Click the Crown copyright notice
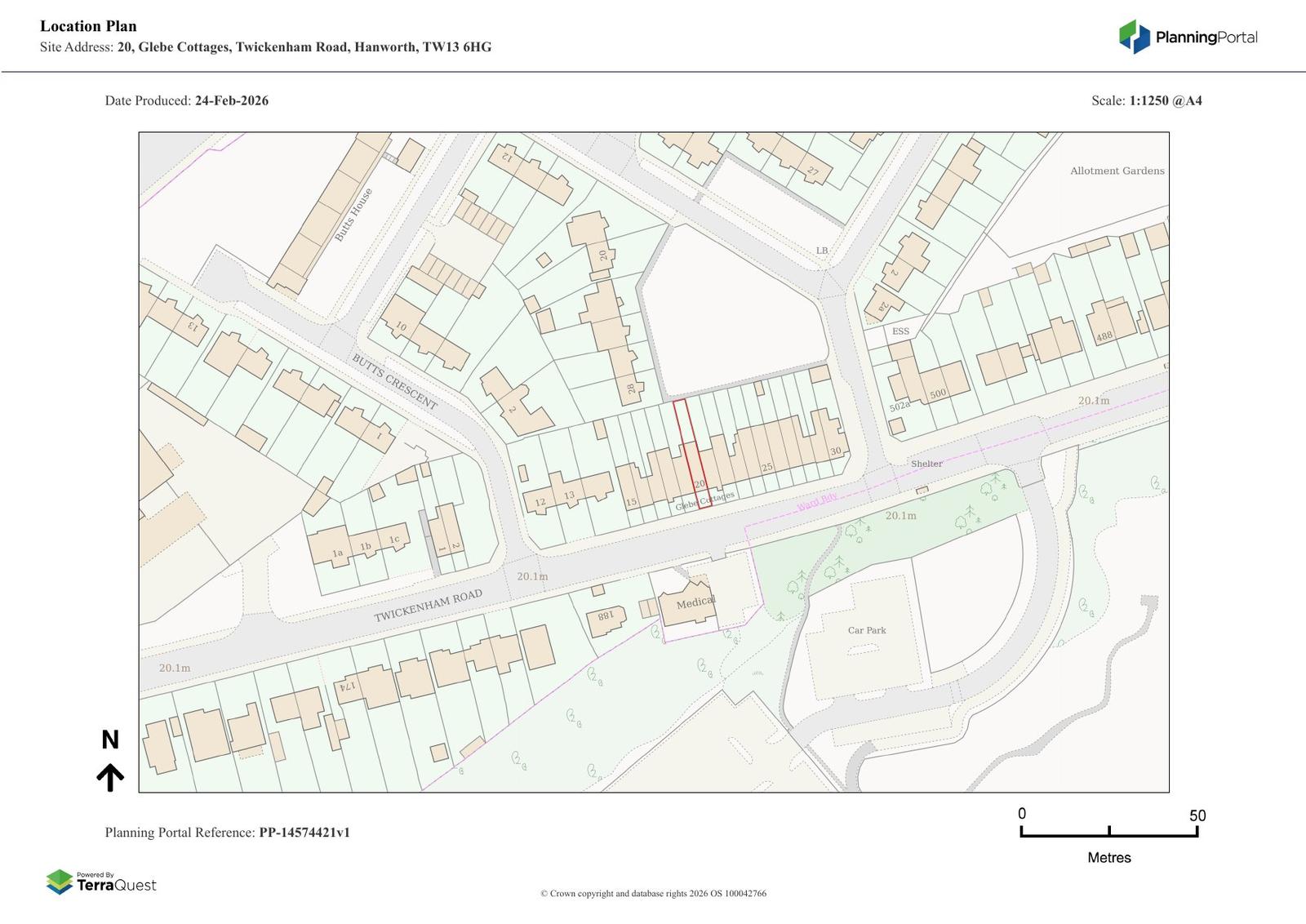The width and height of the screenshot is (1306, 924). pyautogui.click(x=653, y=893)
